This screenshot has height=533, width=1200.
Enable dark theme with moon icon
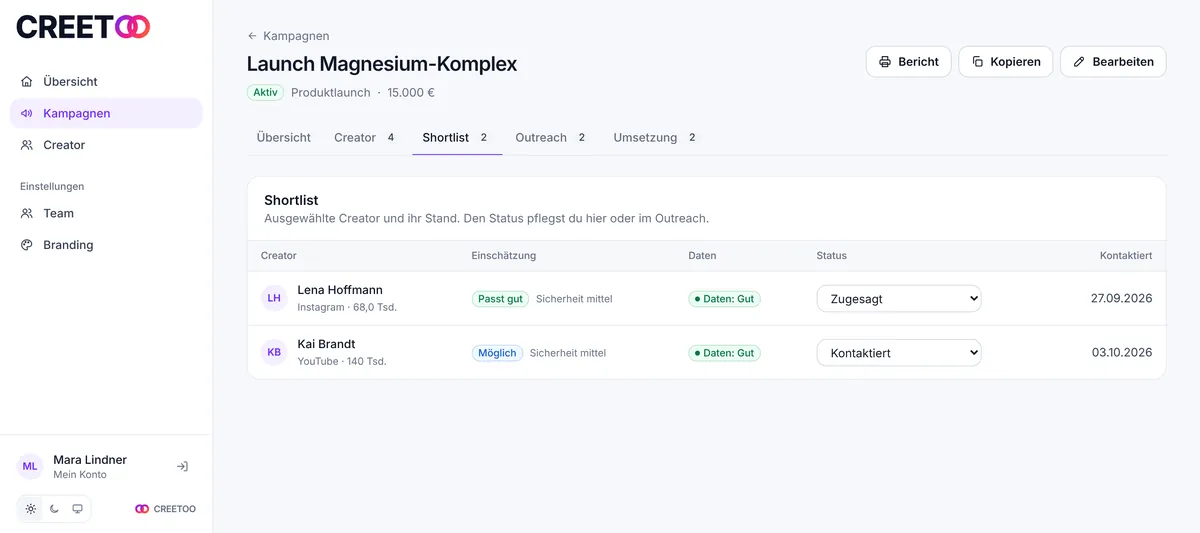[54, 509]
